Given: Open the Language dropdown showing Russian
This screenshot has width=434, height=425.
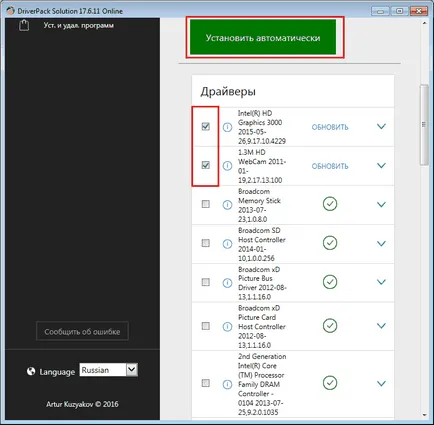Looking at the screenshot, I should click(109, 370).
